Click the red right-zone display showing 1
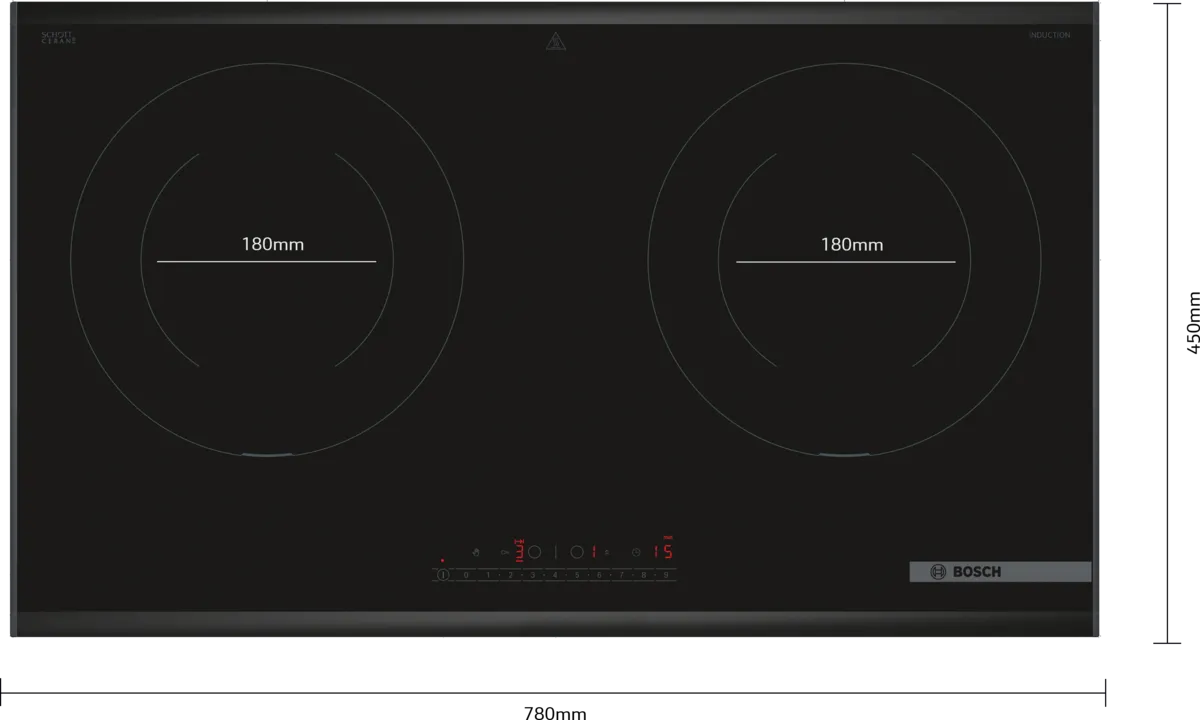 [594, 552]
